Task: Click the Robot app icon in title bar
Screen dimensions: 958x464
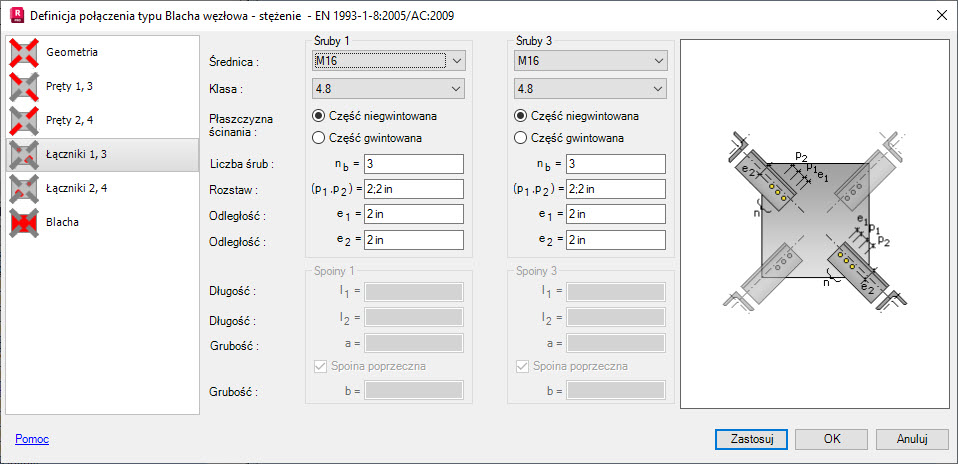Action: coord(14,14)
